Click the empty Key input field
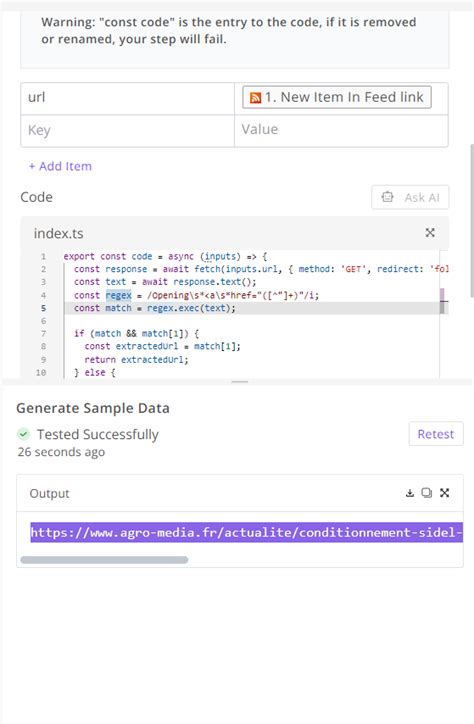This screenshot has height=724, width=474. coord(127,130)
